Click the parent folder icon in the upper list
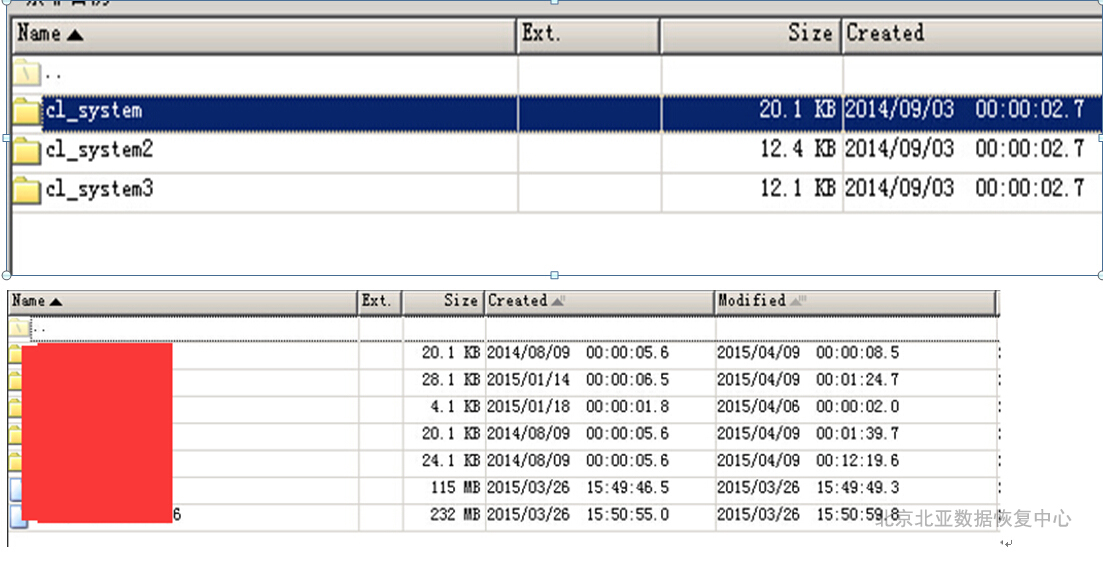This screenshot has width=1103, height=569. [27, 72]
